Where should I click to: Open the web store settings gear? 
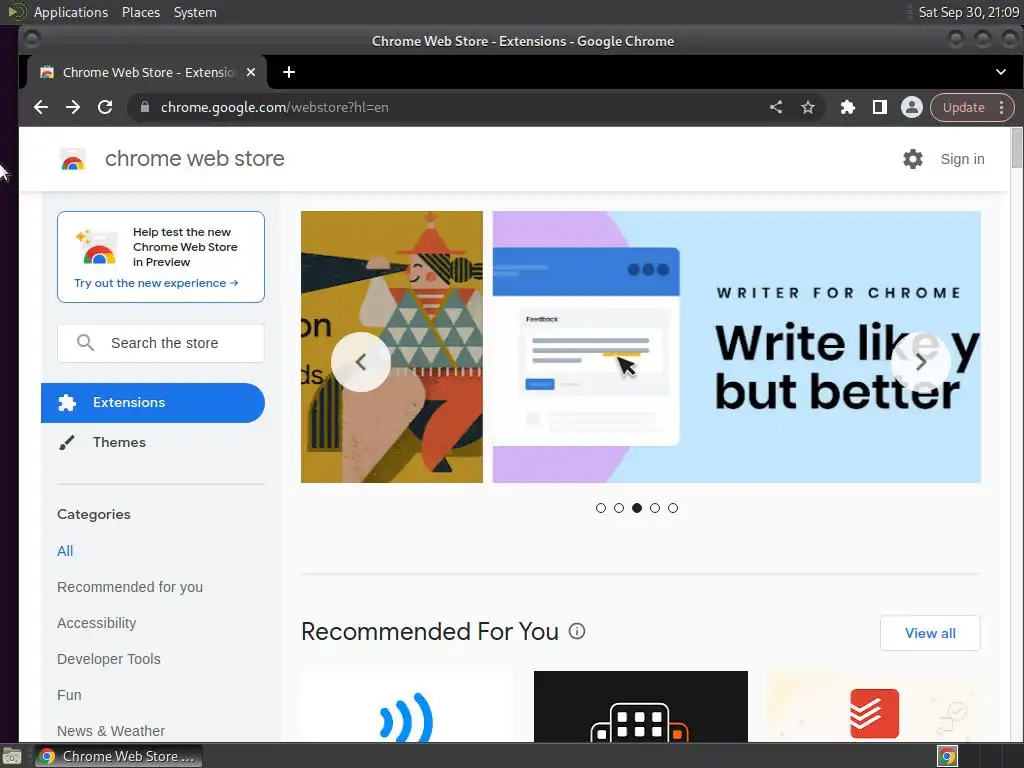click(x=913, y=159)
